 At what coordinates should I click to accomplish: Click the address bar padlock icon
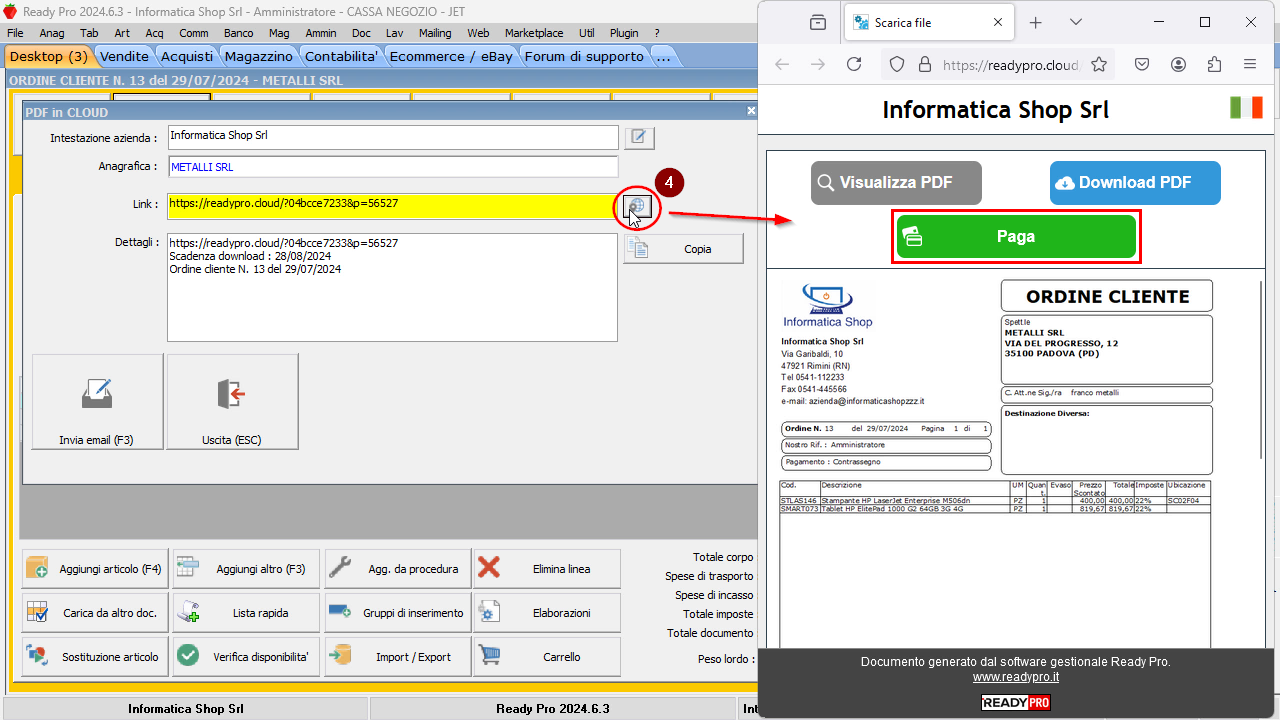point(924,64)
